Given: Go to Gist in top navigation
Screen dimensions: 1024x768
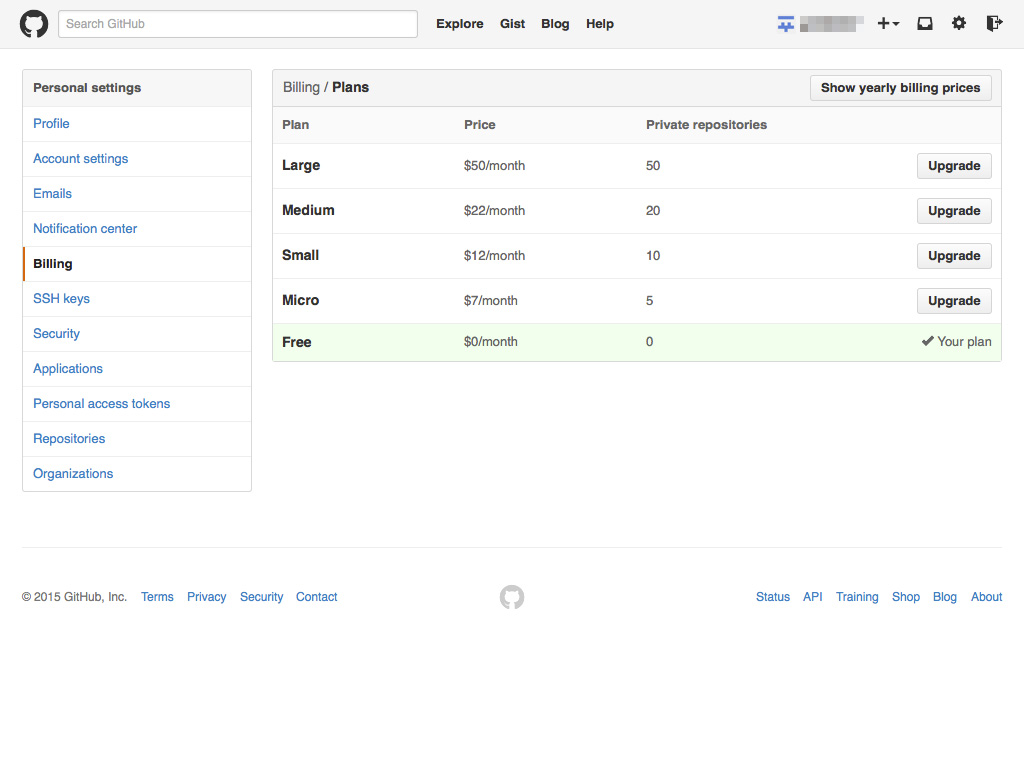Looking at the screenshot, I should click(512, 24).
